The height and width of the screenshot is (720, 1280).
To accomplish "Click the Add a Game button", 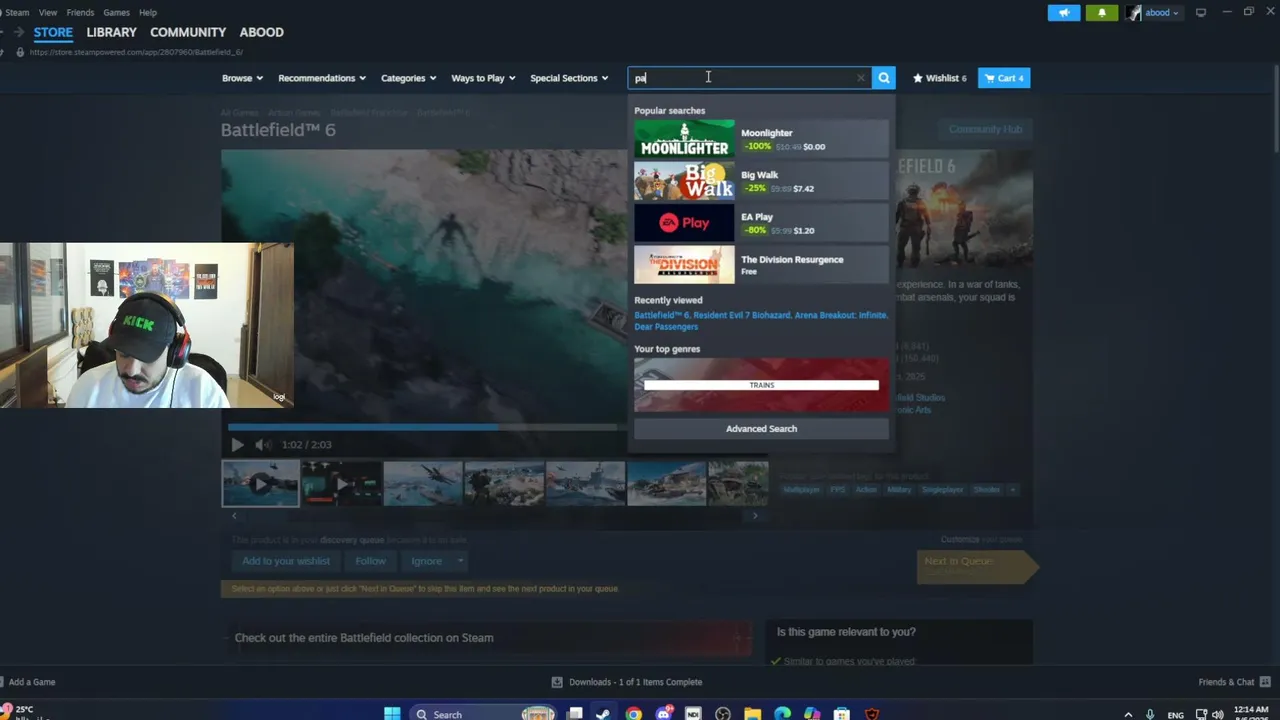I will pos(29,682).
